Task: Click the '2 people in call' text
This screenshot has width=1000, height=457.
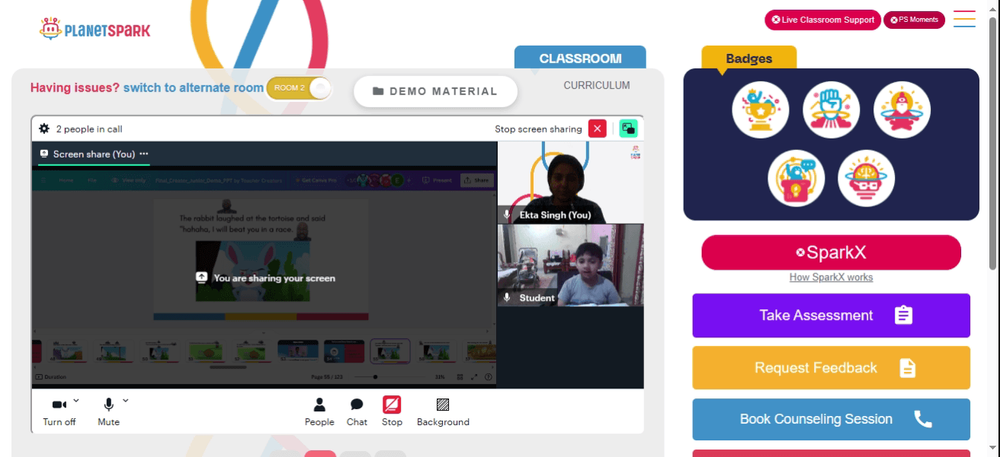Action: (x=89, y=129)
